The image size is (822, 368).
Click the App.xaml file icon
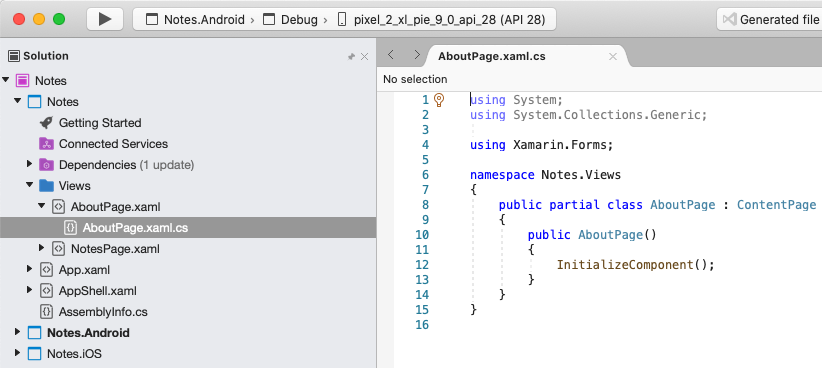pos(46,269)
